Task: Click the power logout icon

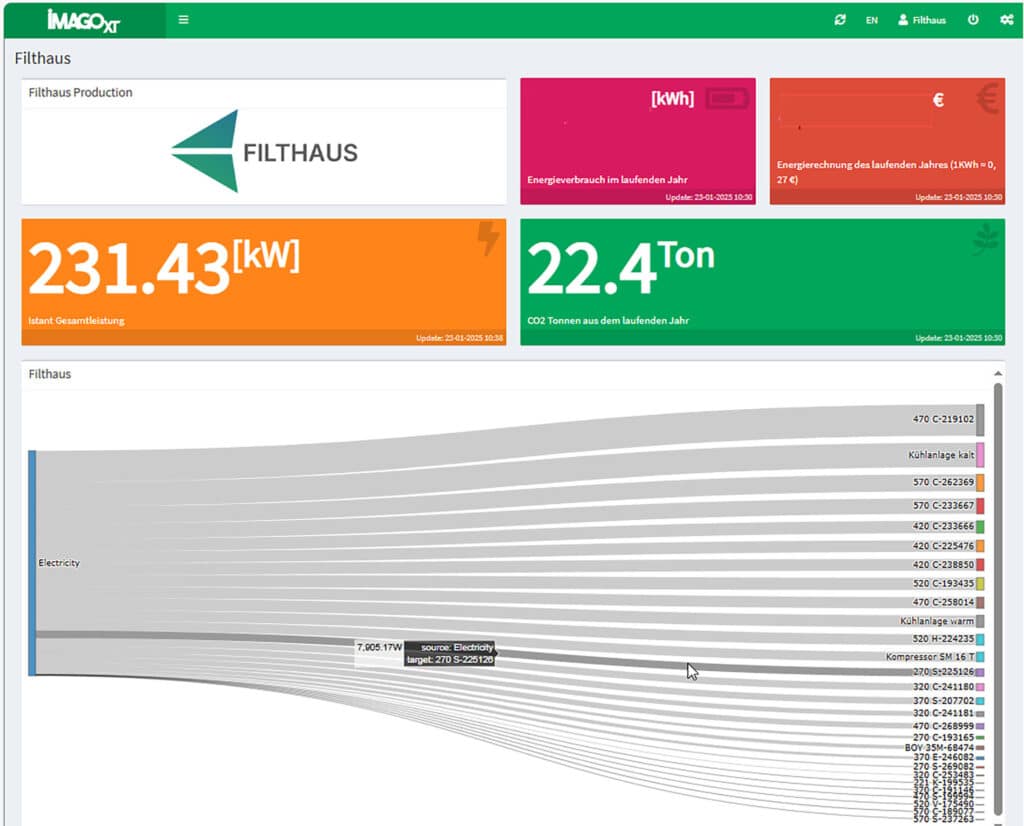Action: point(973,20)
